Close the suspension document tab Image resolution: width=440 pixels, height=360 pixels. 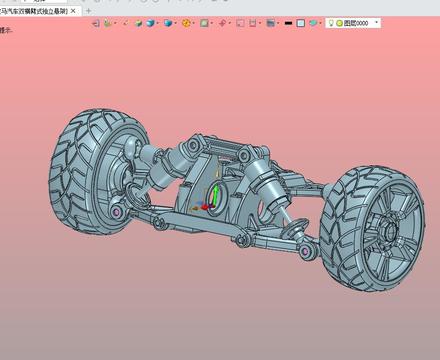point(73,11)
